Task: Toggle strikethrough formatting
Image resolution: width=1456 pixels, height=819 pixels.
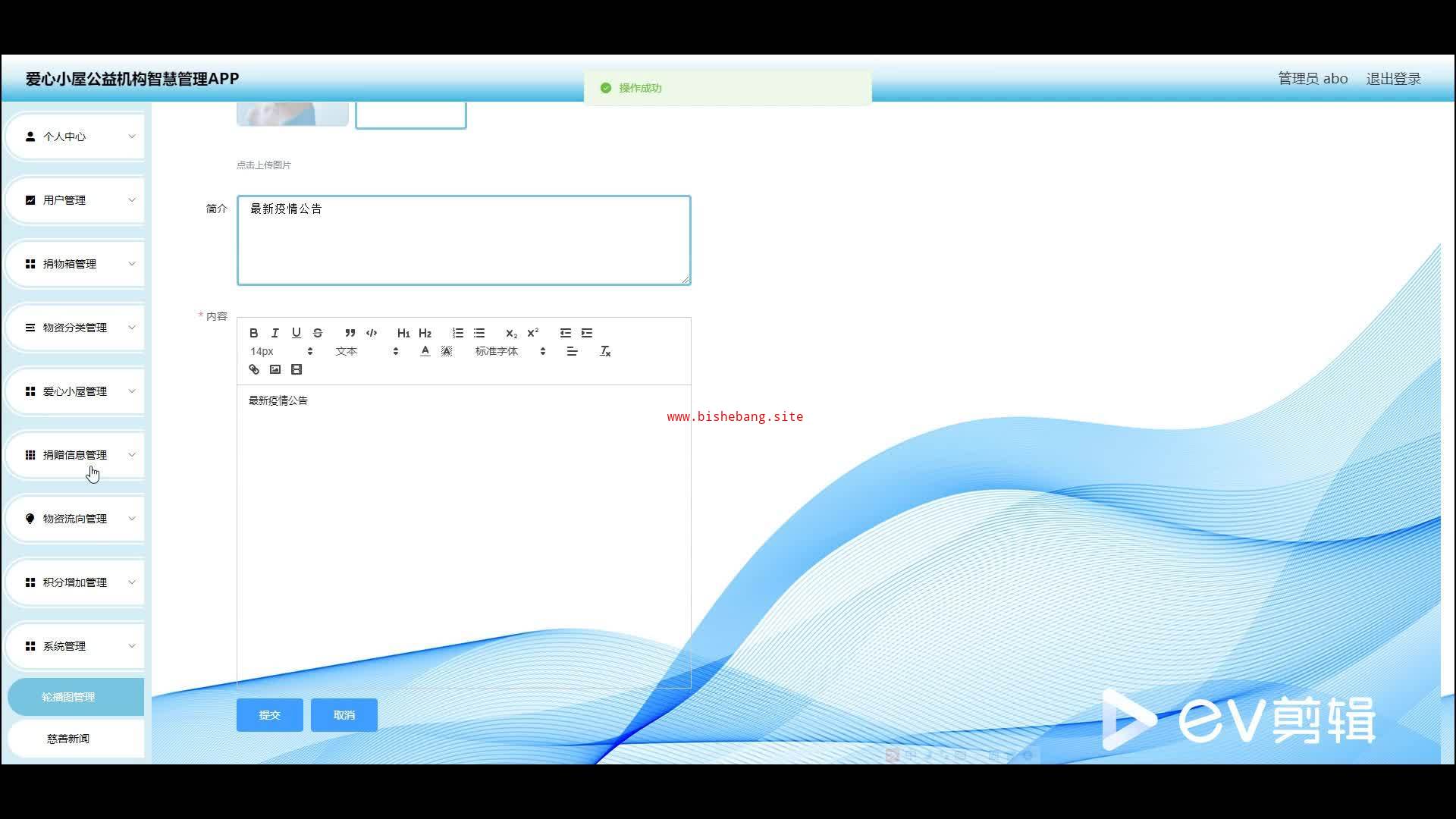Action: 318,333
